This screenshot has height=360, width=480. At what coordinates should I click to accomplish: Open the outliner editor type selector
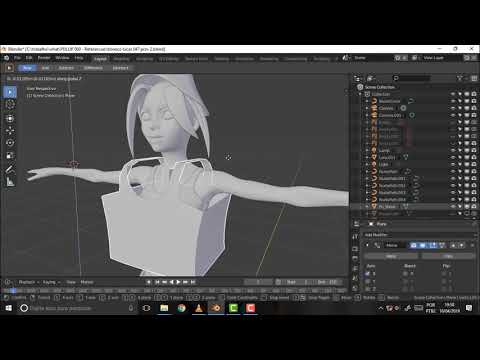pos(358,79)
